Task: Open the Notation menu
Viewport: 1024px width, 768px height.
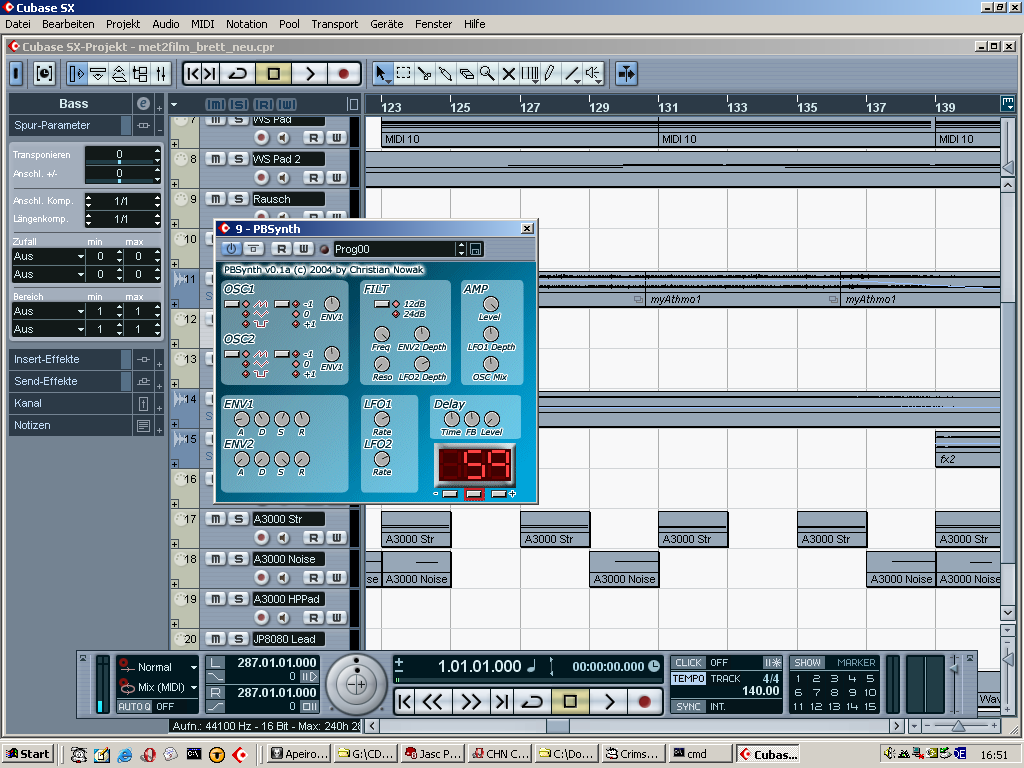Action: [246, 24]
